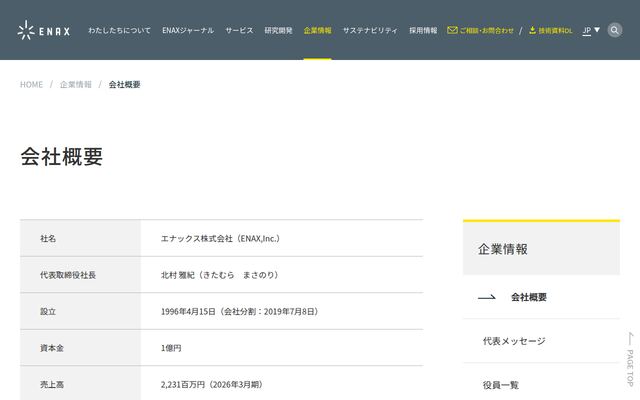Open the search magnifier icon
This screenshot has height=400, width=640.
(614, 30)
